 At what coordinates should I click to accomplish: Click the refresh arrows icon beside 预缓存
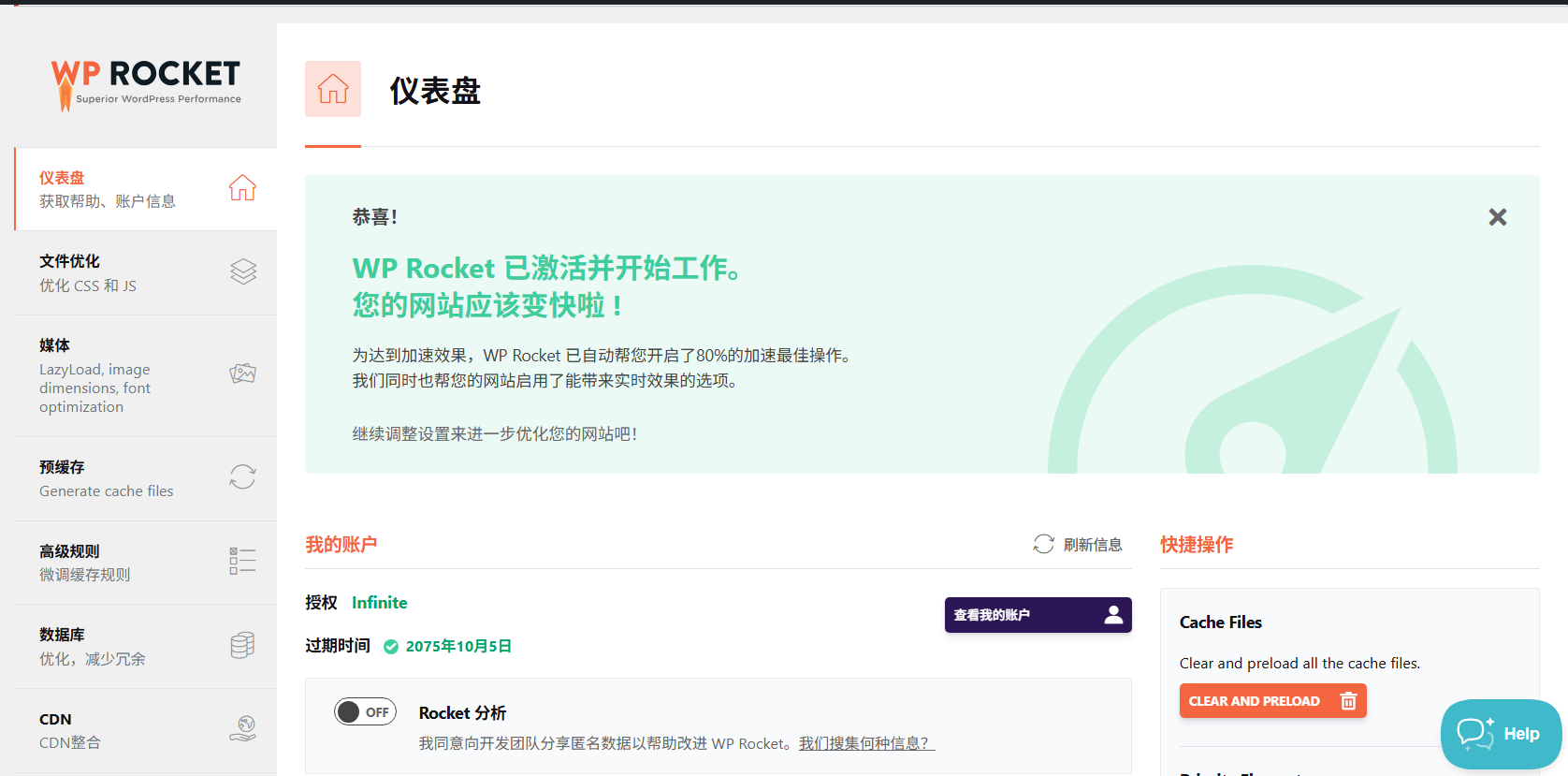click(x=242, y=477)
